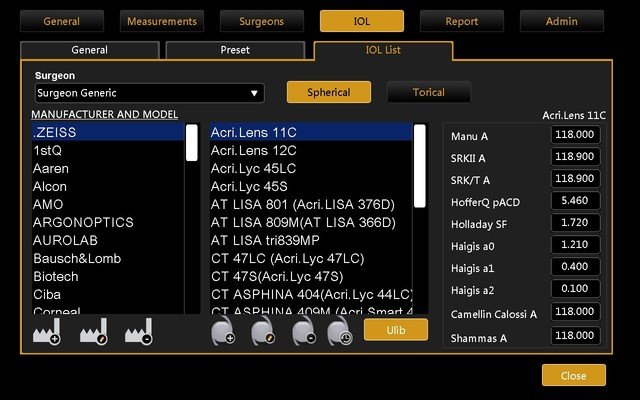Click the delete IOL lens icon
The image size is (640, 400).
coord(304,332)
